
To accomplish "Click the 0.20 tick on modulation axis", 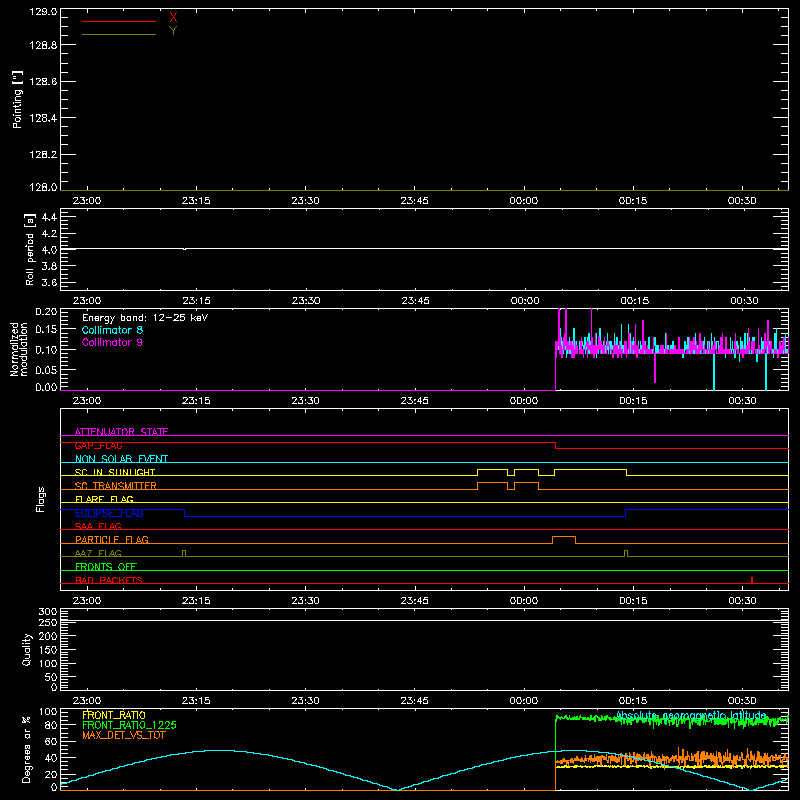I will point(46,311).
